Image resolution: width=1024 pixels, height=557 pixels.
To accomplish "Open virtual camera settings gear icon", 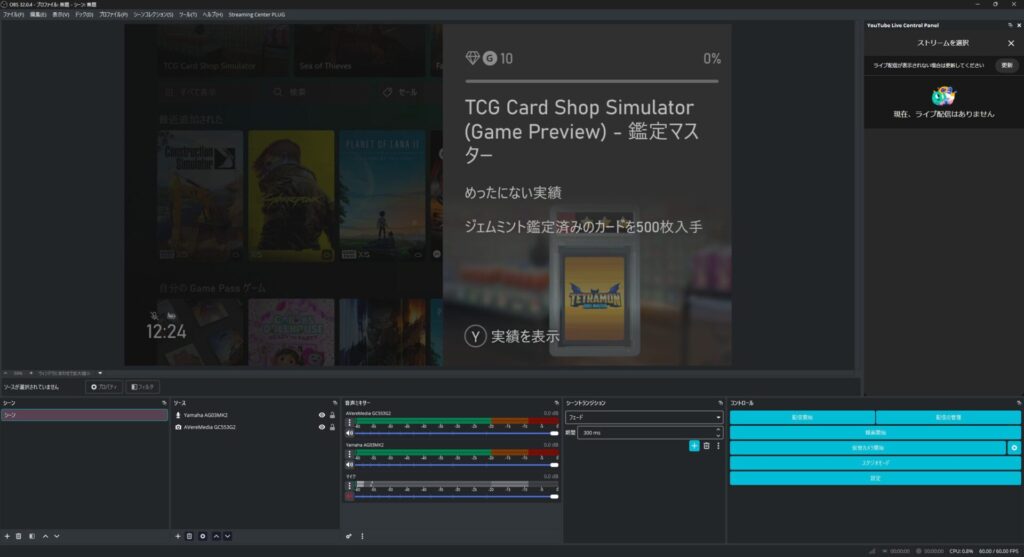I will 1014,448.
